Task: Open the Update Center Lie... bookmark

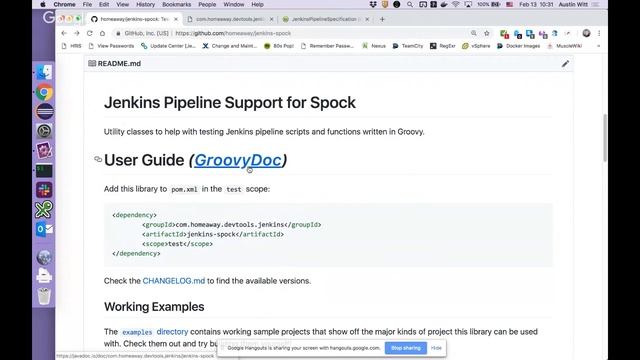Action: (169, 46)
